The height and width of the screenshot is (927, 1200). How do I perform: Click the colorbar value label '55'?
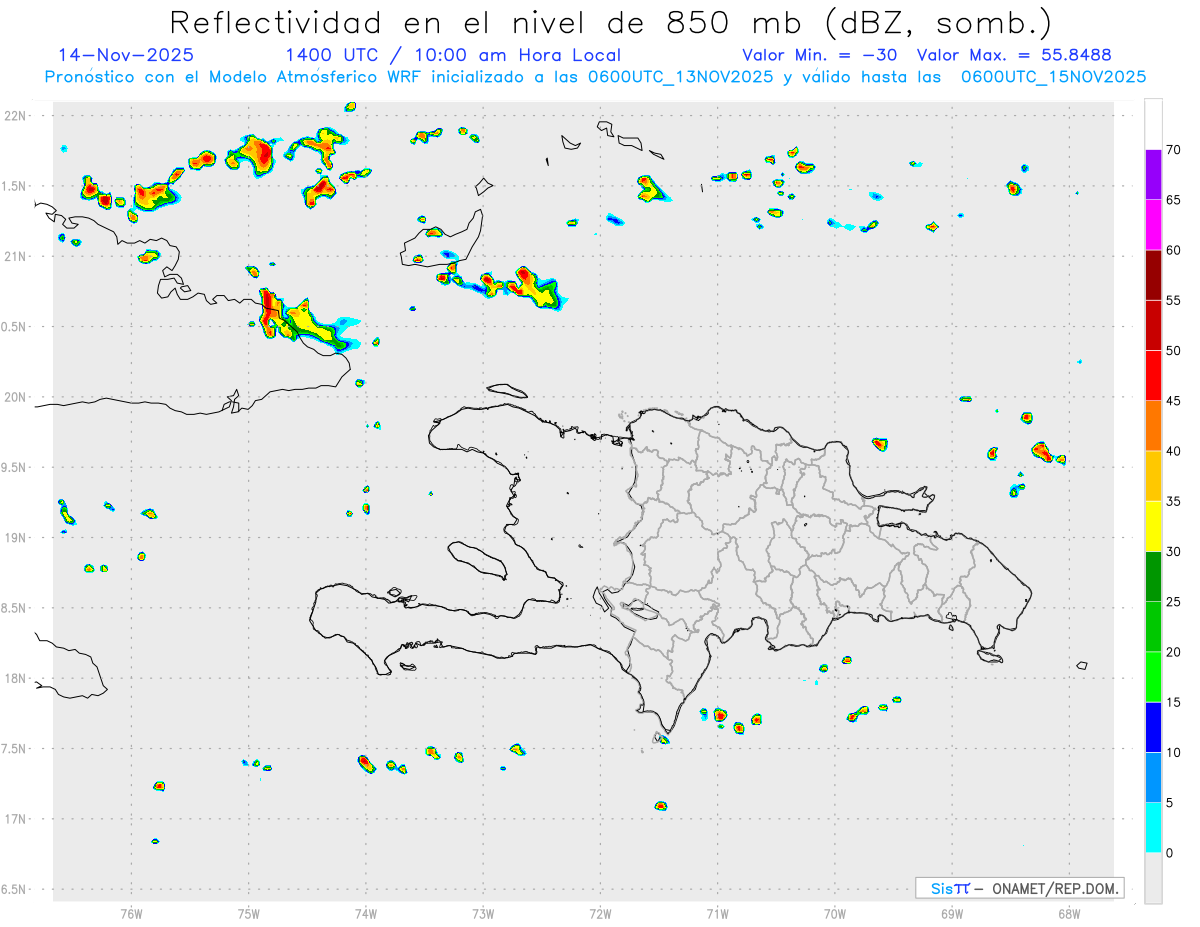[1173, 301]
